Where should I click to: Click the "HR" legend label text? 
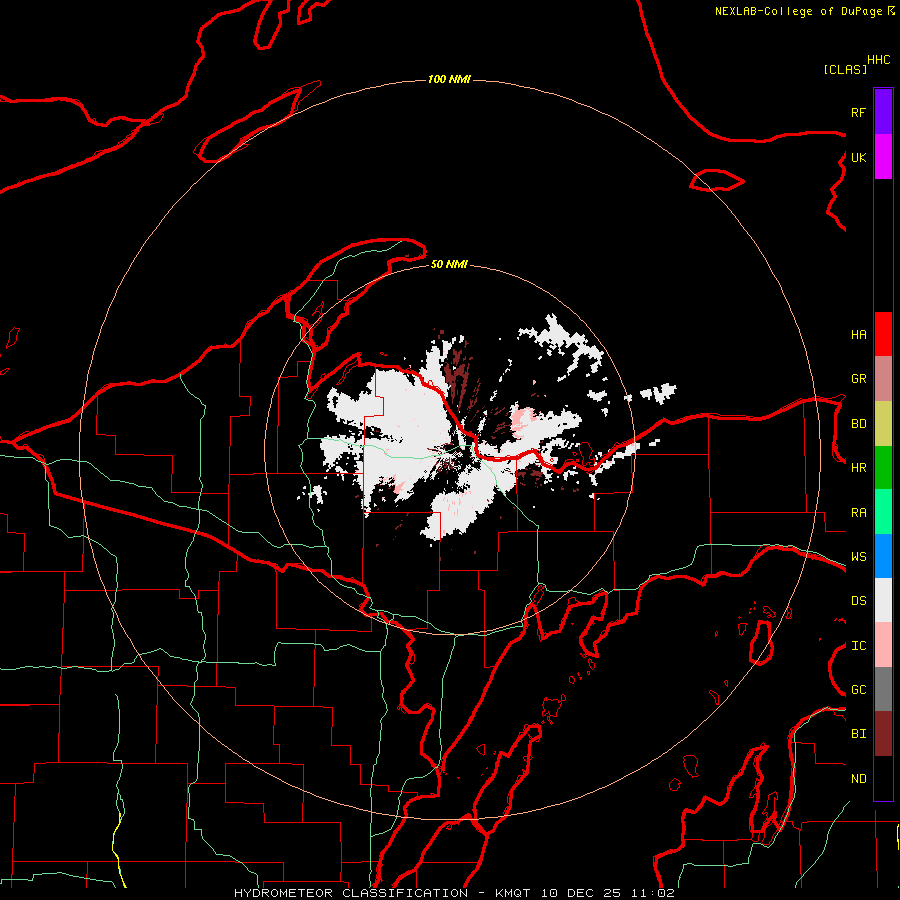pyautogui.click(x=858, y=468)
